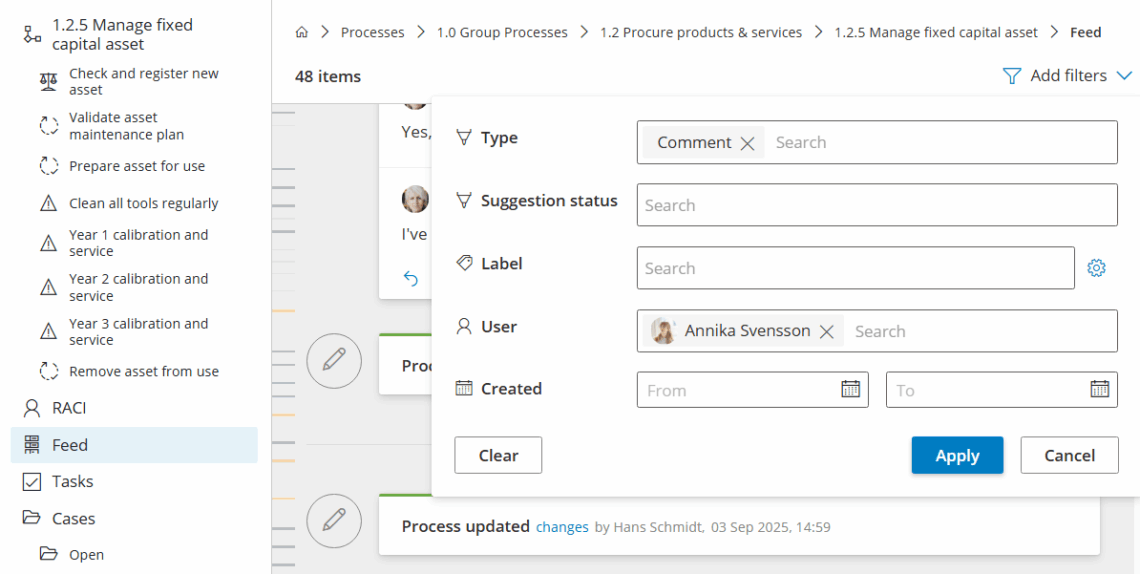Open the Tasks section in sidebar
The height and width of the screenshot is (574, 1140).
pyautogui.click(x=72, y=482)
